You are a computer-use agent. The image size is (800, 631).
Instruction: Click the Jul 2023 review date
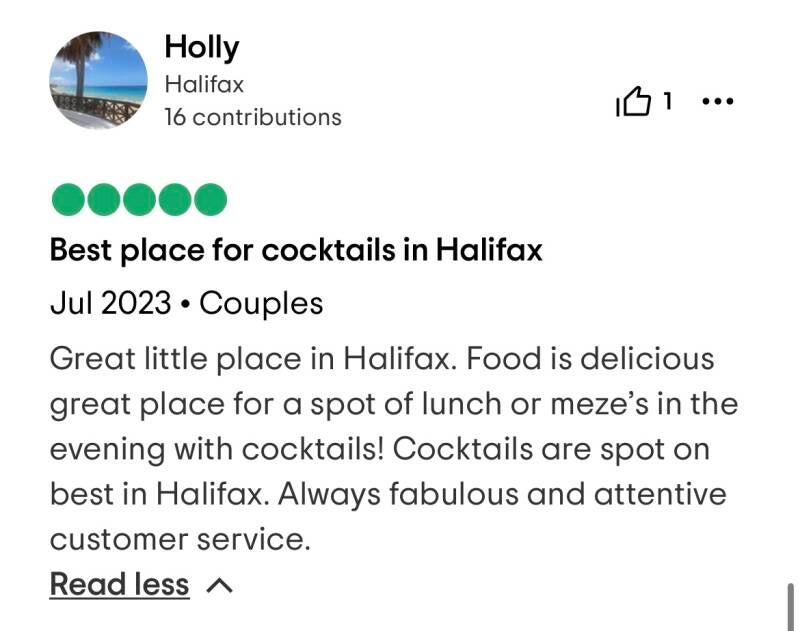coord(110,303)
